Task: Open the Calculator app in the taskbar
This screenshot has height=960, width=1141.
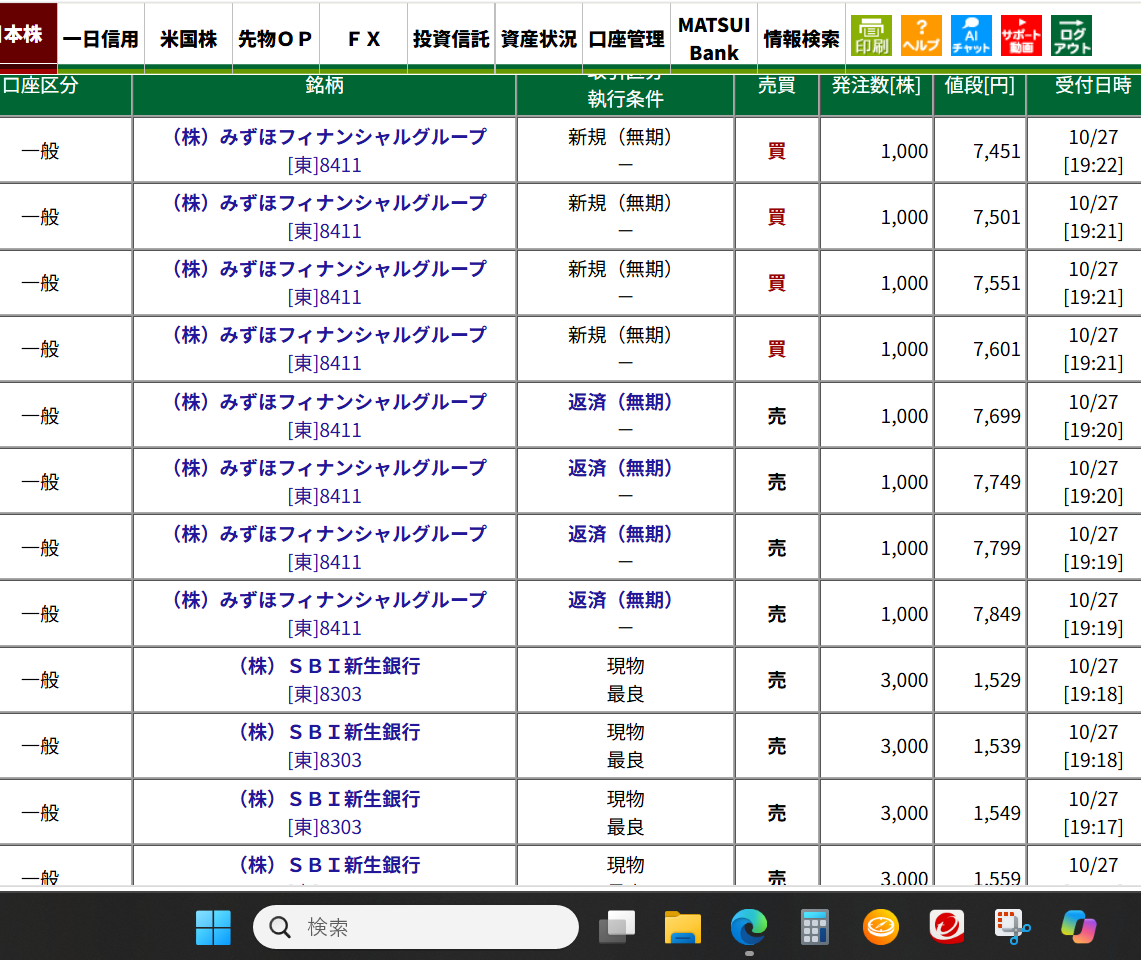Action: point(814,927)
